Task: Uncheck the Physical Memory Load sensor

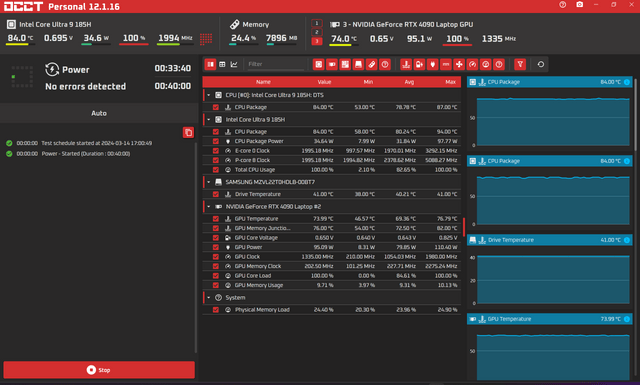Action: [216, 310]
